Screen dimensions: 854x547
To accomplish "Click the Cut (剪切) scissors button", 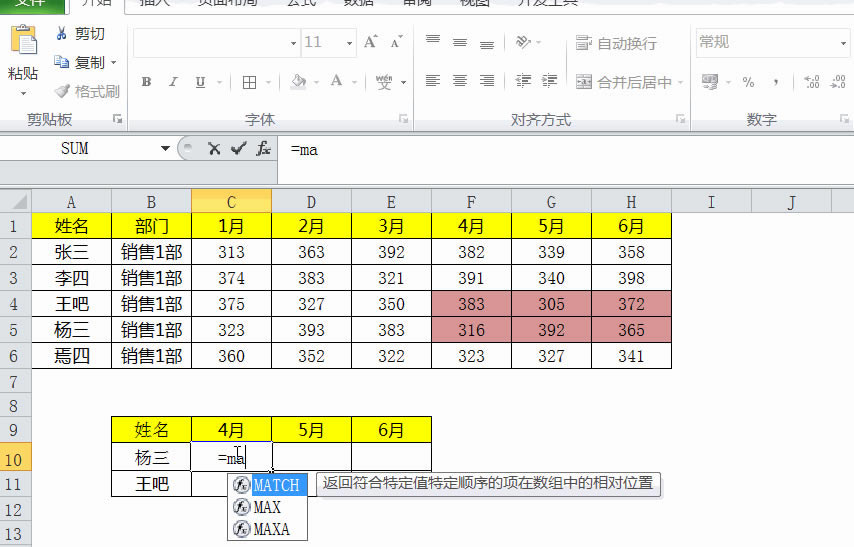I will pos(80,34).
